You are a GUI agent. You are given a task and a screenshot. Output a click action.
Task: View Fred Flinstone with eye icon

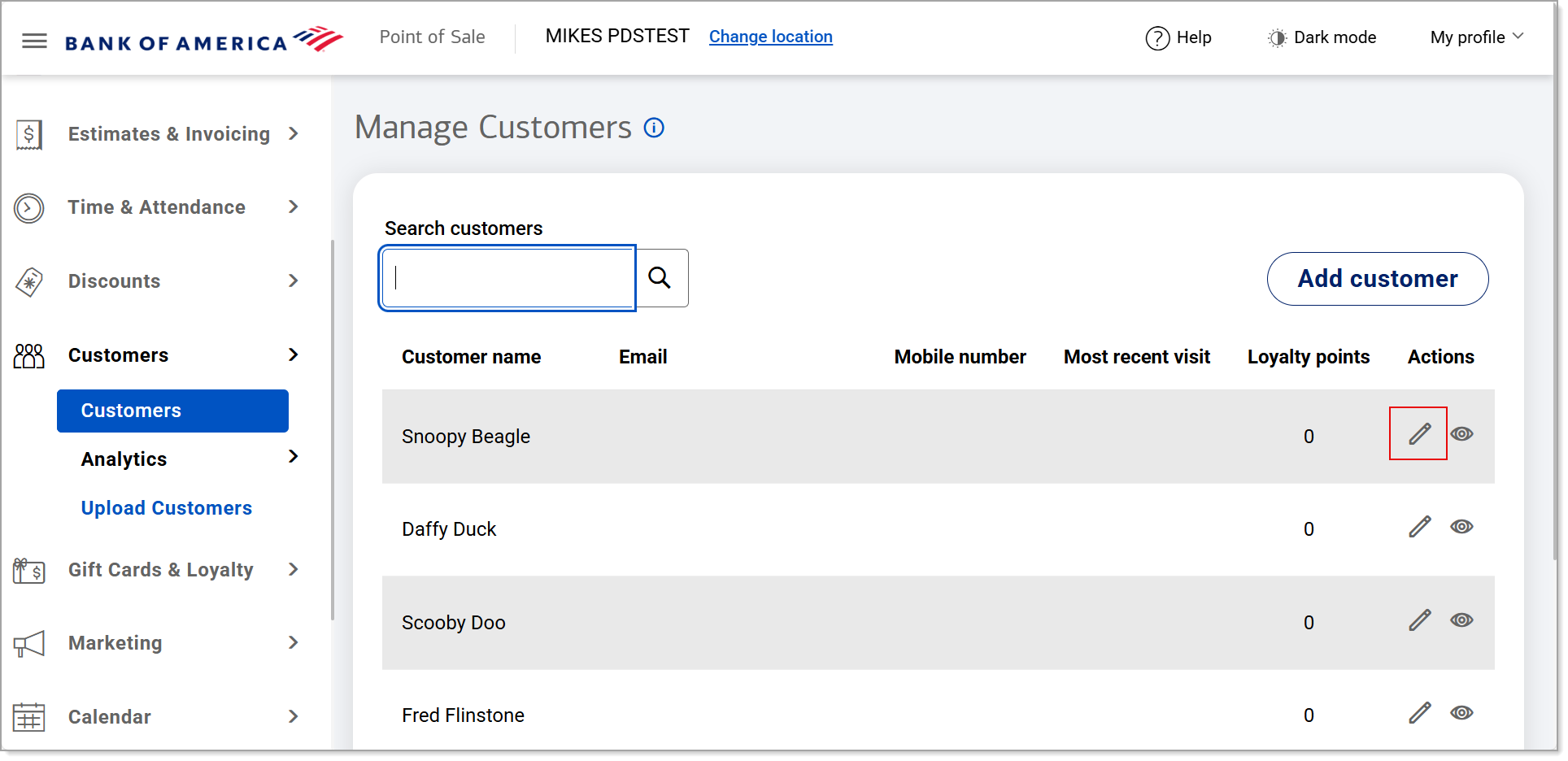click(x=1461, y=713)
